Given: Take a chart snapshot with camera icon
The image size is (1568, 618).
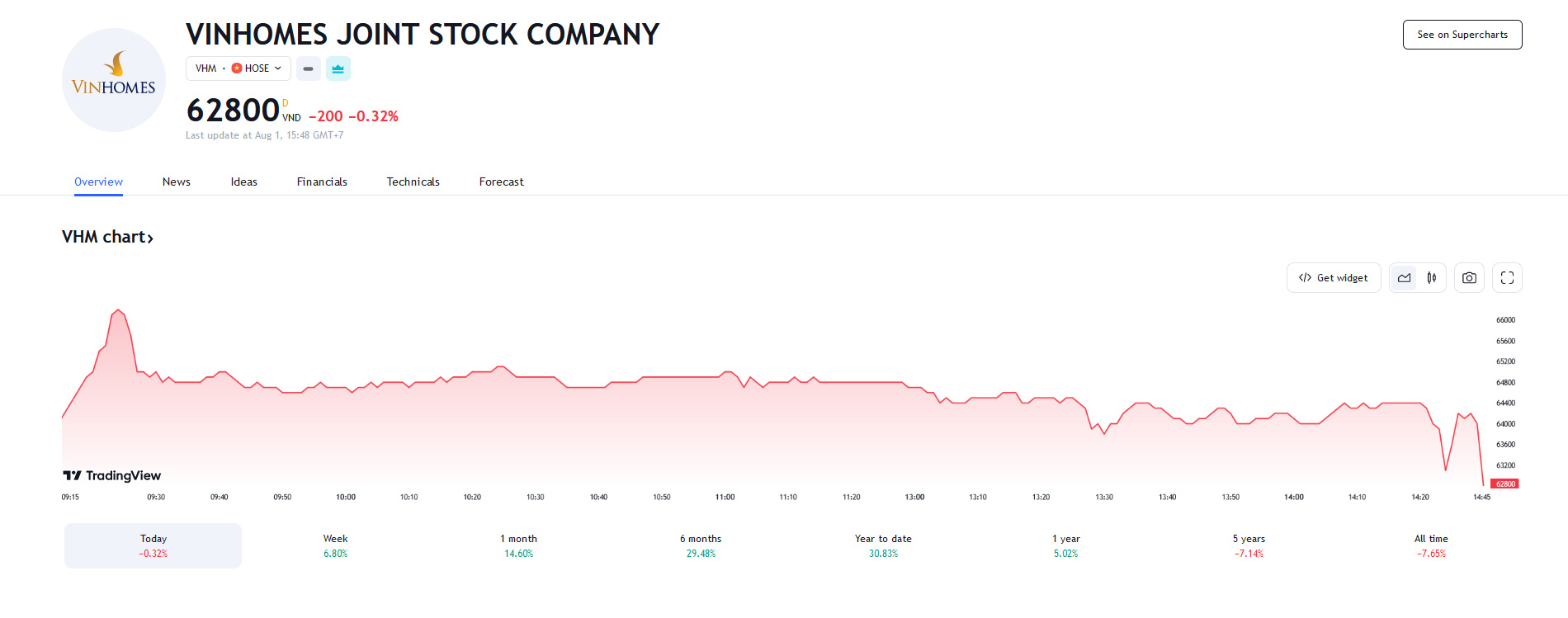Looking at the screenshot, I should point(1469,278).
